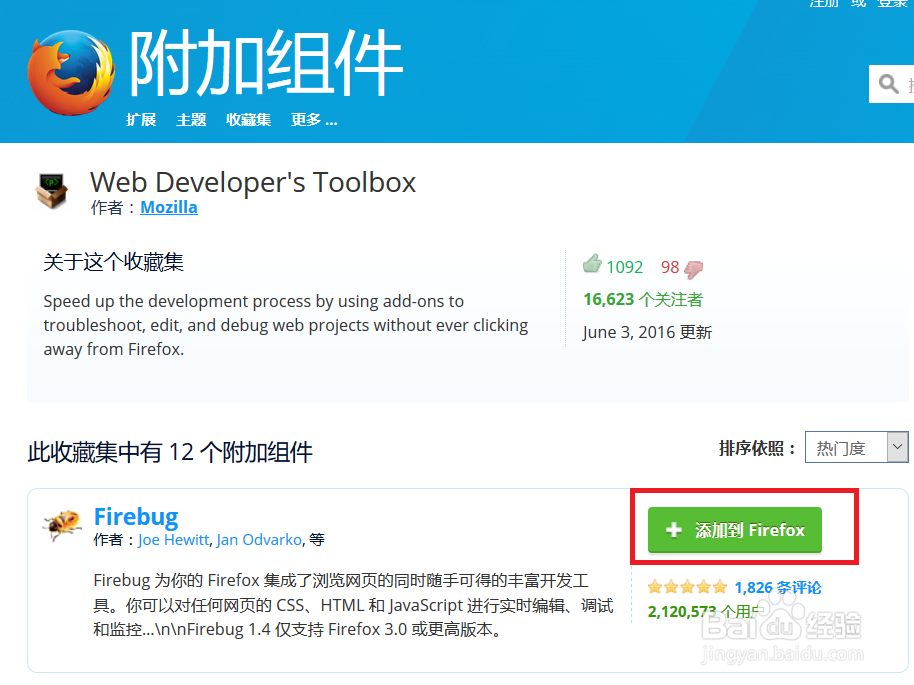Open author link Jan Odvarko

(259, 540)
